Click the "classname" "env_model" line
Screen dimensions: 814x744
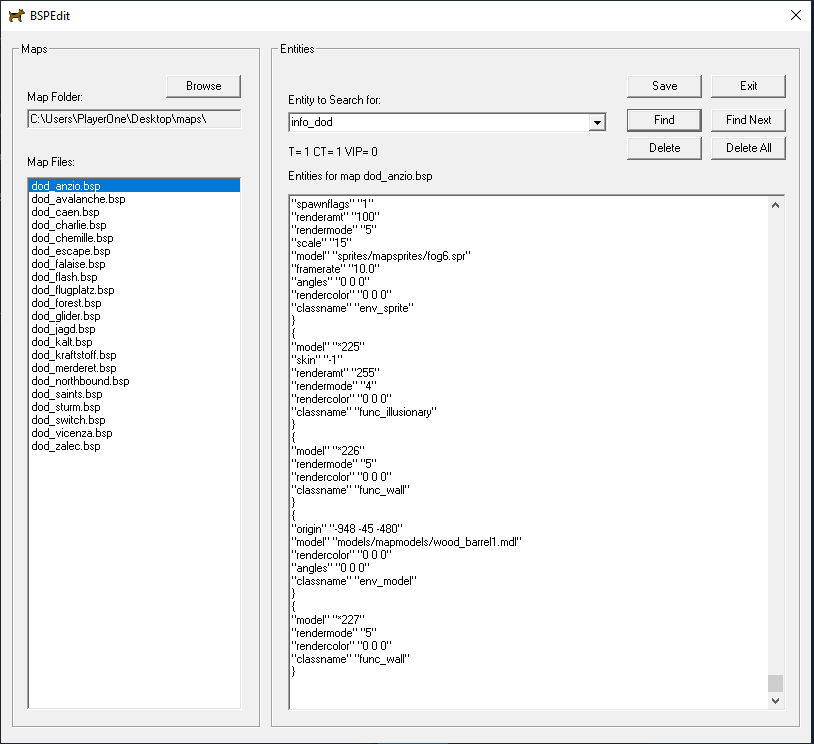point(354,580)
